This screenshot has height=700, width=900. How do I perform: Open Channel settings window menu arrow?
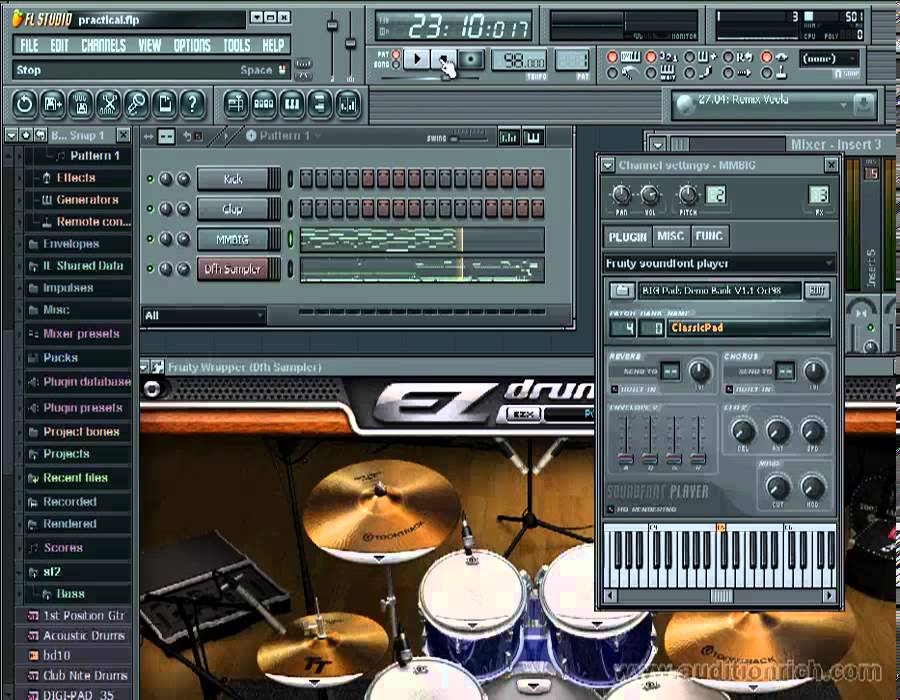pyautogui.click(x=607, y=166)
